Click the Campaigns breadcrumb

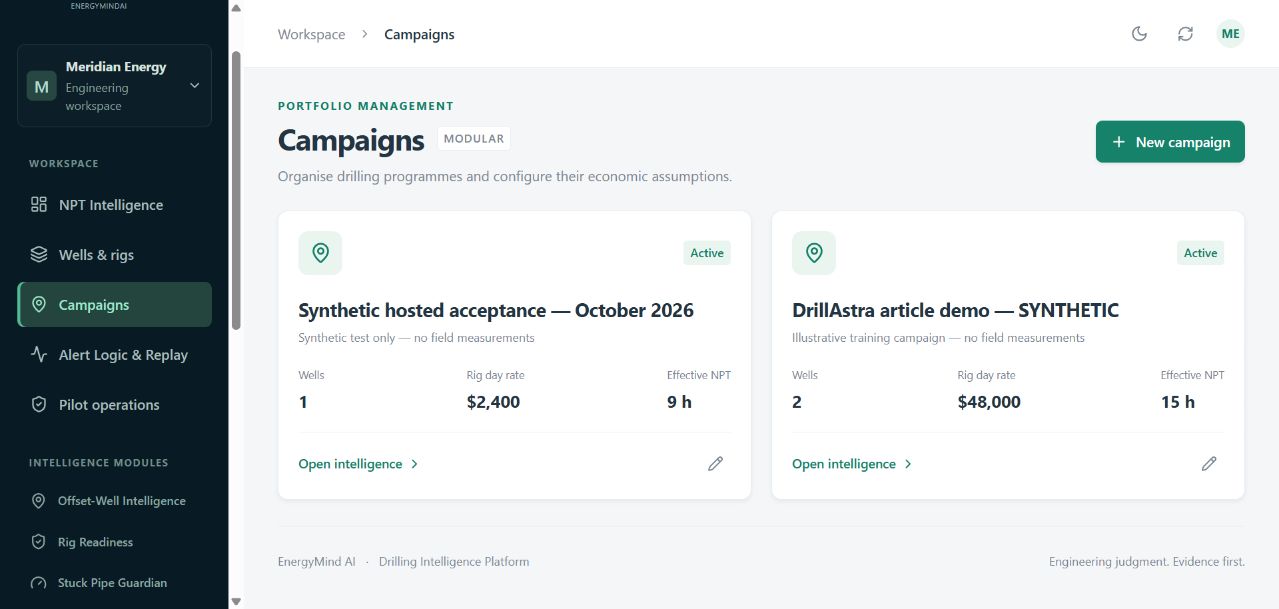pos(419,34)
